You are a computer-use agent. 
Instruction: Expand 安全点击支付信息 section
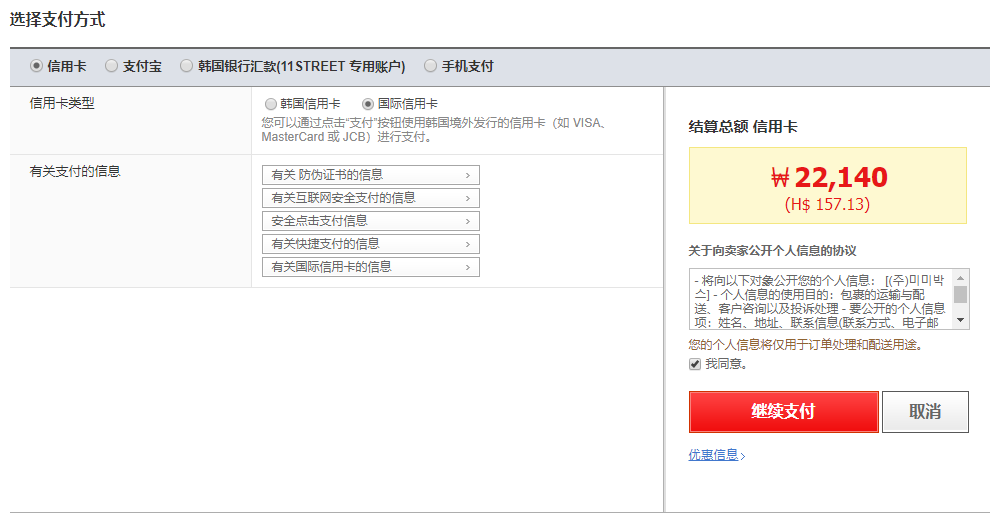370,221
